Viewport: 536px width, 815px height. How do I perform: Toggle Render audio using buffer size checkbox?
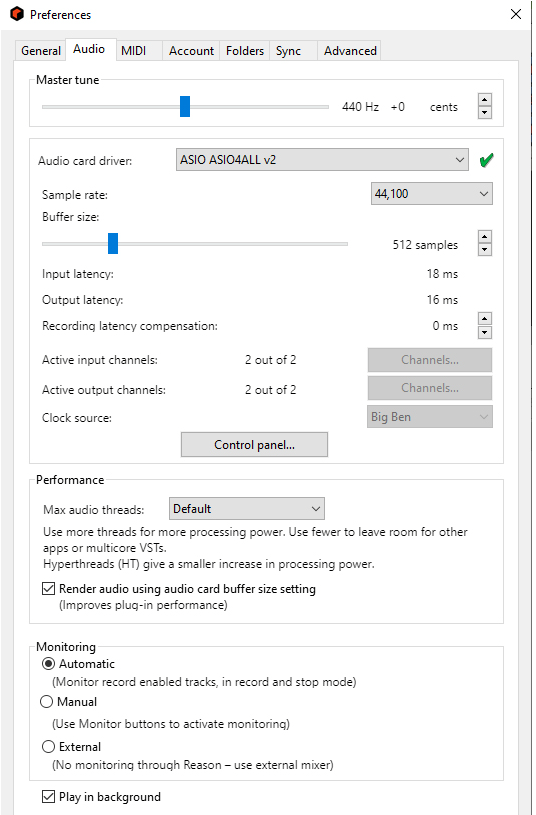pyautogui.click(x=48, y=588)
